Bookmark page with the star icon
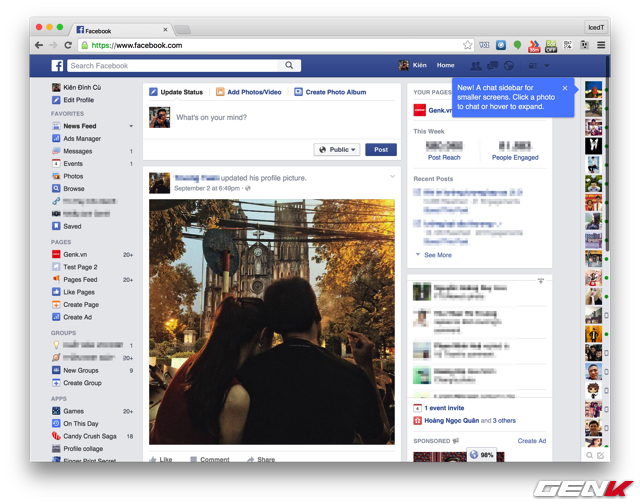 (467, 45)
